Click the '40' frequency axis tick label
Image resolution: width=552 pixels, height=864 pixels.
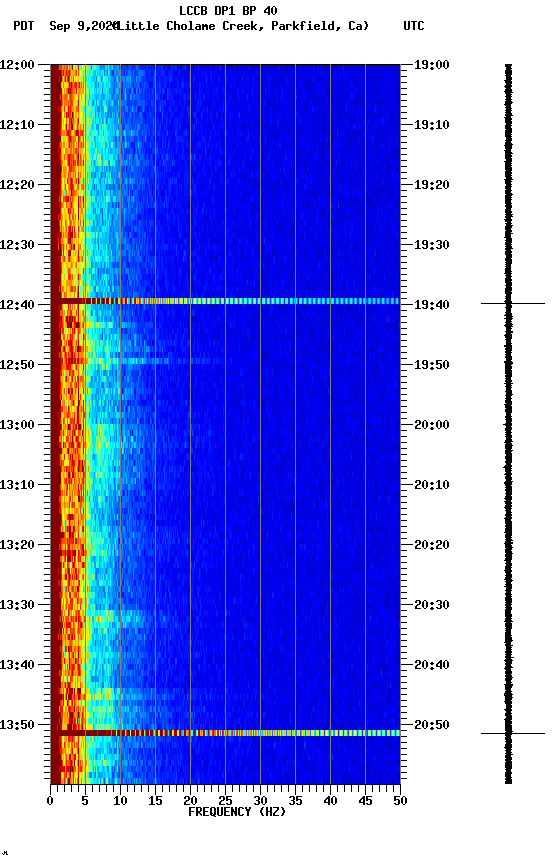[x=330, y=801]
